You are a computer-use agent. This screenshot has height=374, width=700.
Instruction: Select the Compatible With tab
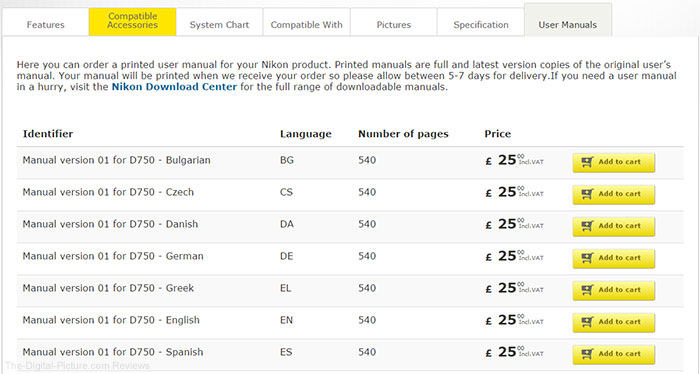click(x=306, y=25)
